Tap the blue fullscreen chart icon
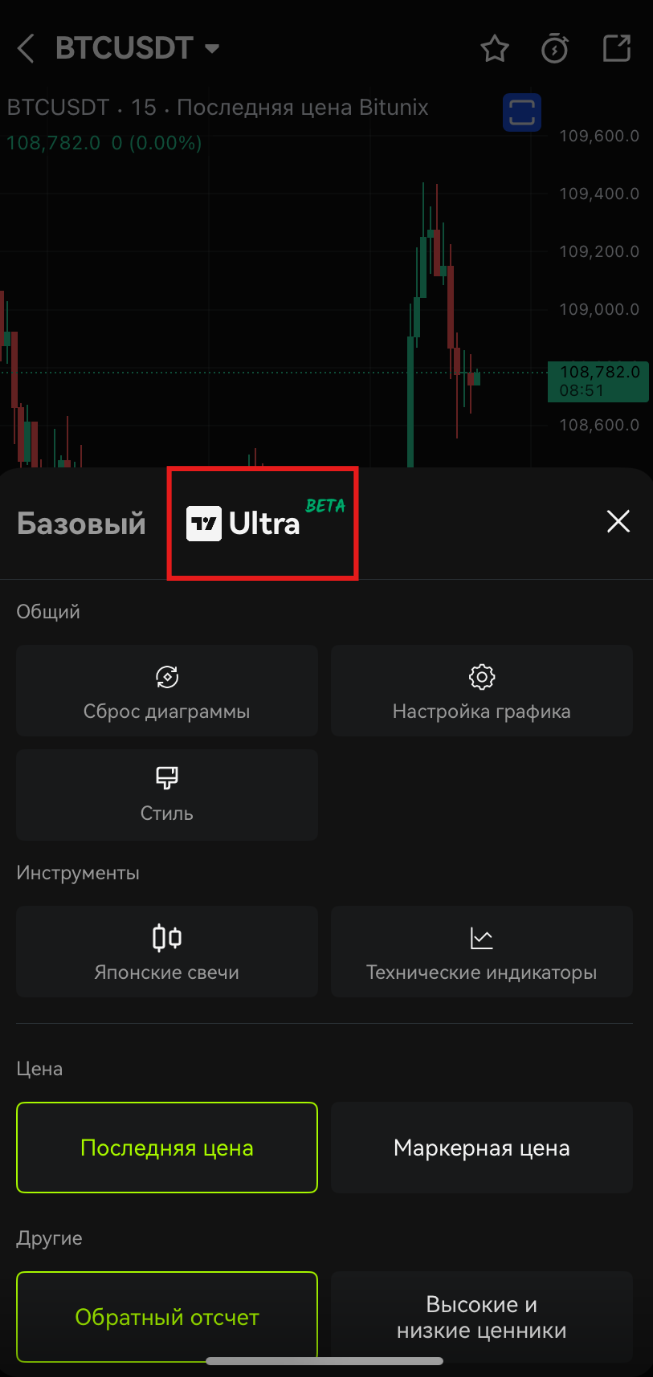The height and width of the screenshot is (1377, 653). [521, 112]
